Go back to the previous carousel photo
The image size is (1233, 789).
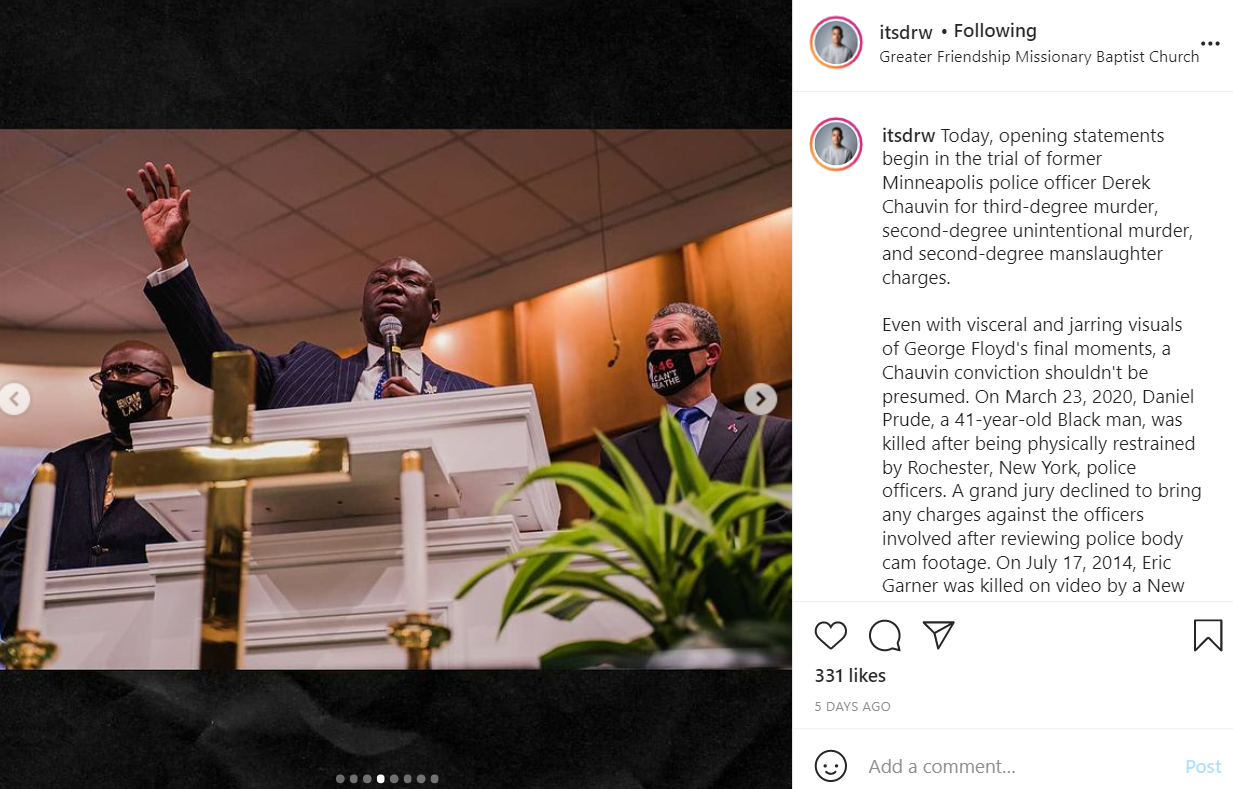[x=14, y=399]
